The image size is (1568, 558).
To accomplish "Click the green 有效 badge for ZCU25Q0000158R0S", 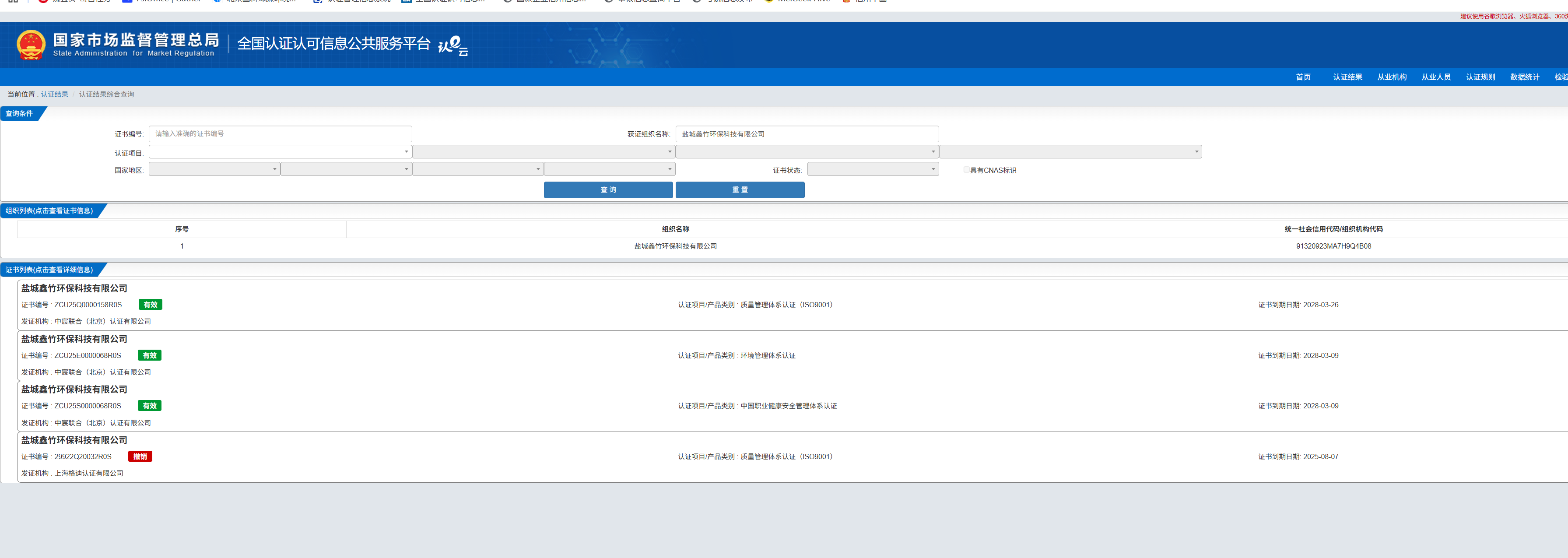I will [x=151, y=305].
